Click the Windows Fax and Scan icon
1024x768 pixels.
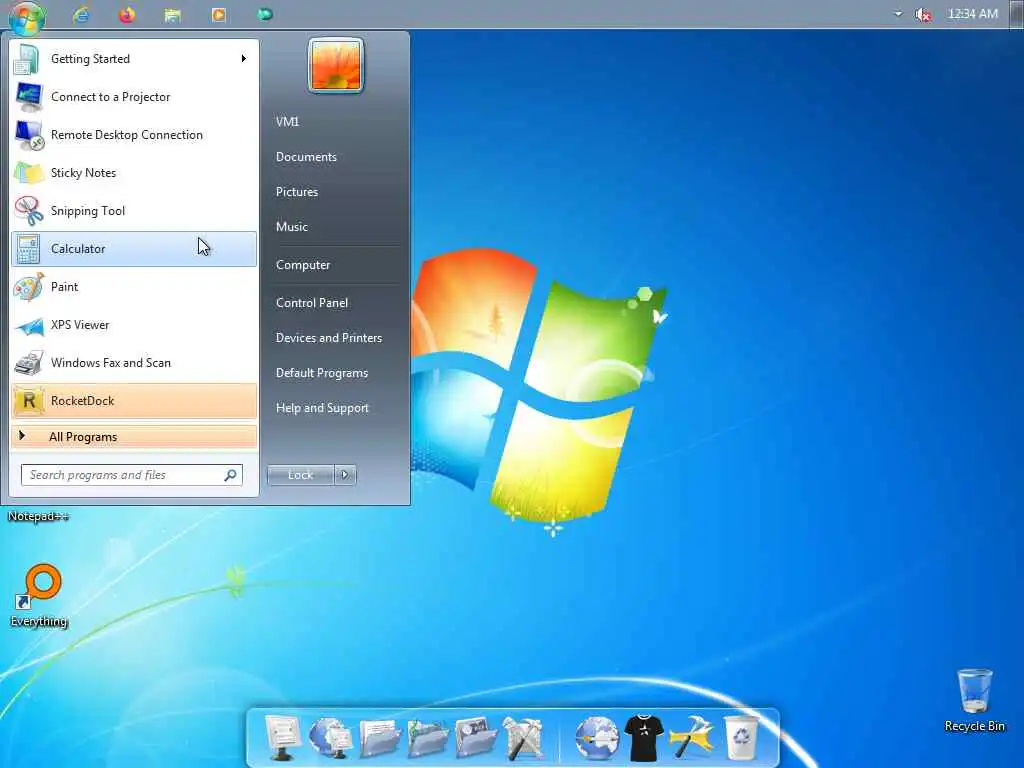pyautogui.click(x=29, y=363)
